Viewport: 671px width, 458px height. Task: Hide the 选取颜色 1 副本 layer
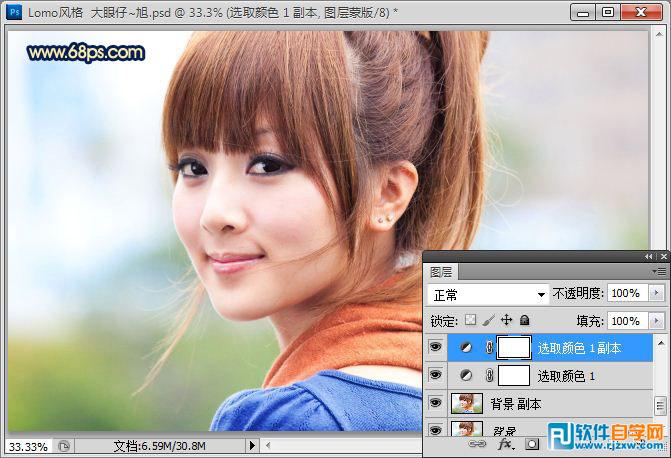435,347
